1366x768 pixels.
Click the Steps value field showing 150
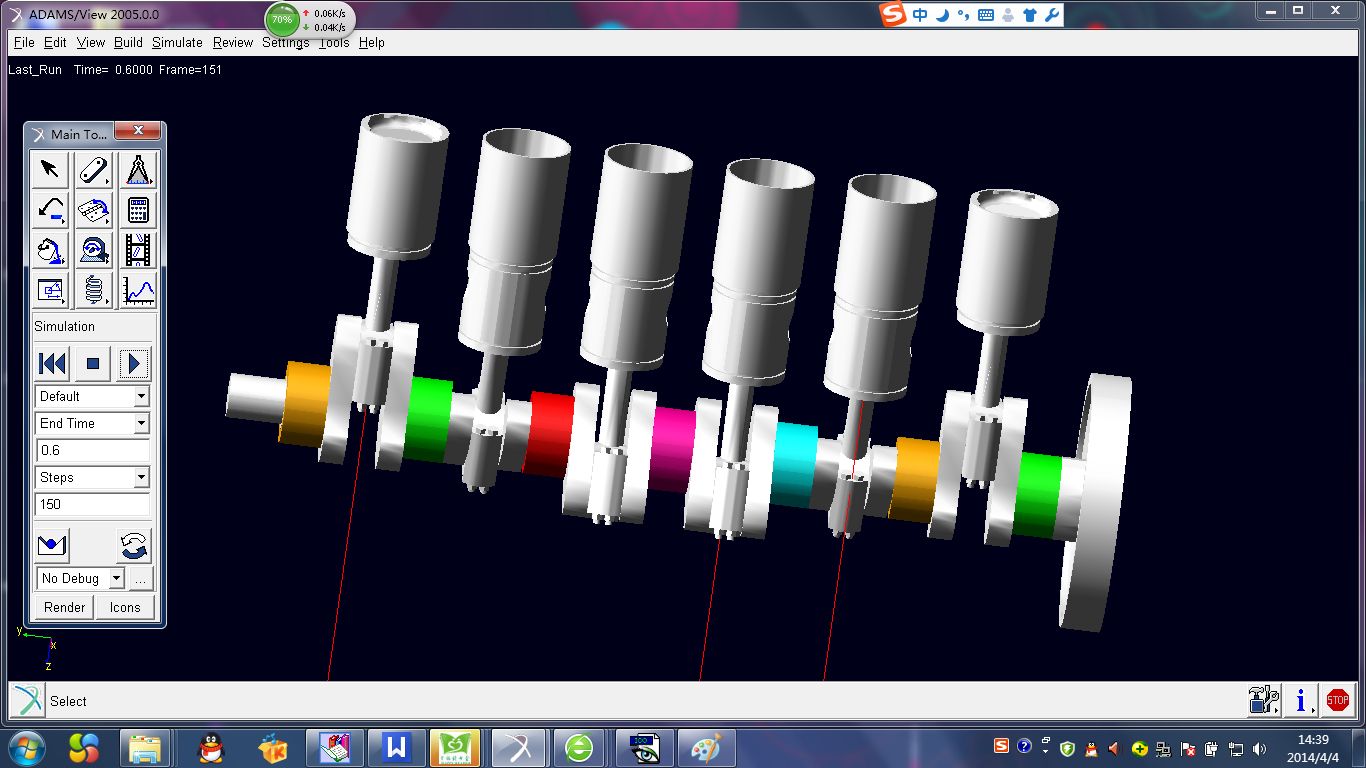(x=92, y=505)
